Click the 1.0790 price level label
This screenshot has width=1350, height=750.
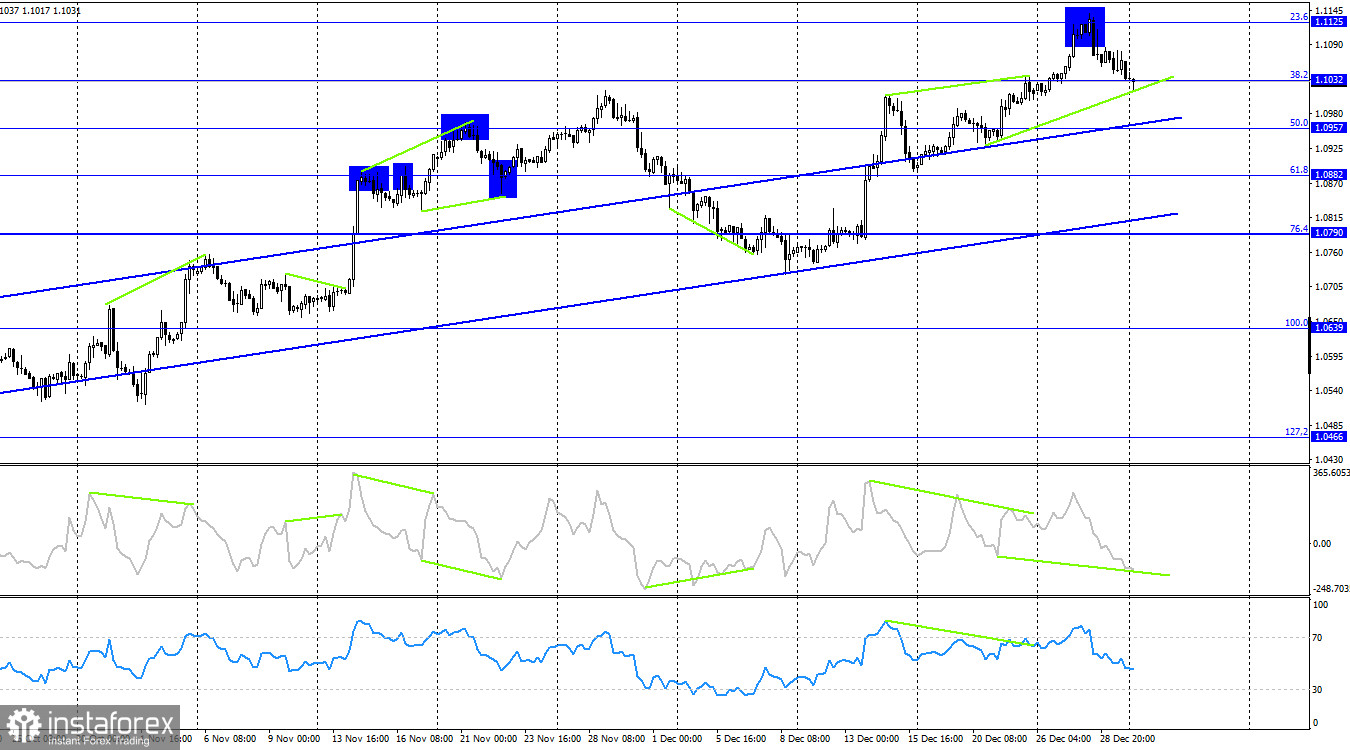1329,233
